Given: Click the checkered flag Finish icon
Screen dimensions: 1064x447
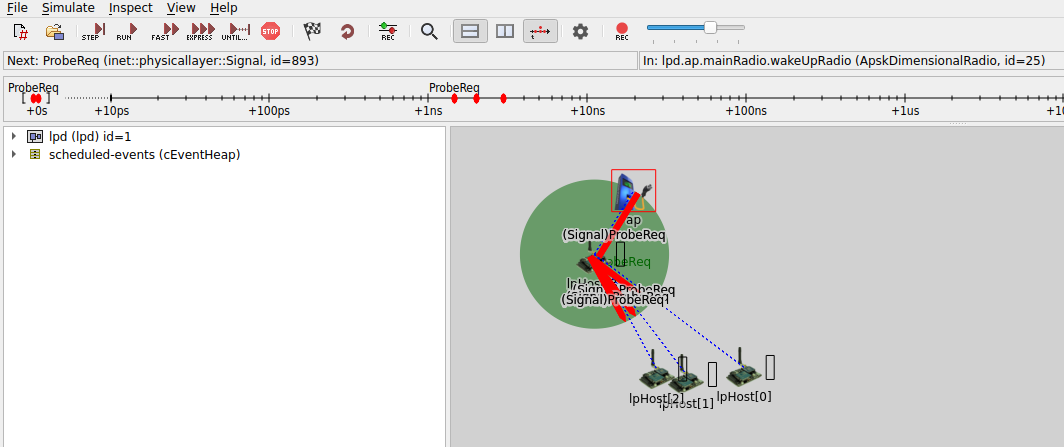Looking at the screenshot, I should (313, 31).
